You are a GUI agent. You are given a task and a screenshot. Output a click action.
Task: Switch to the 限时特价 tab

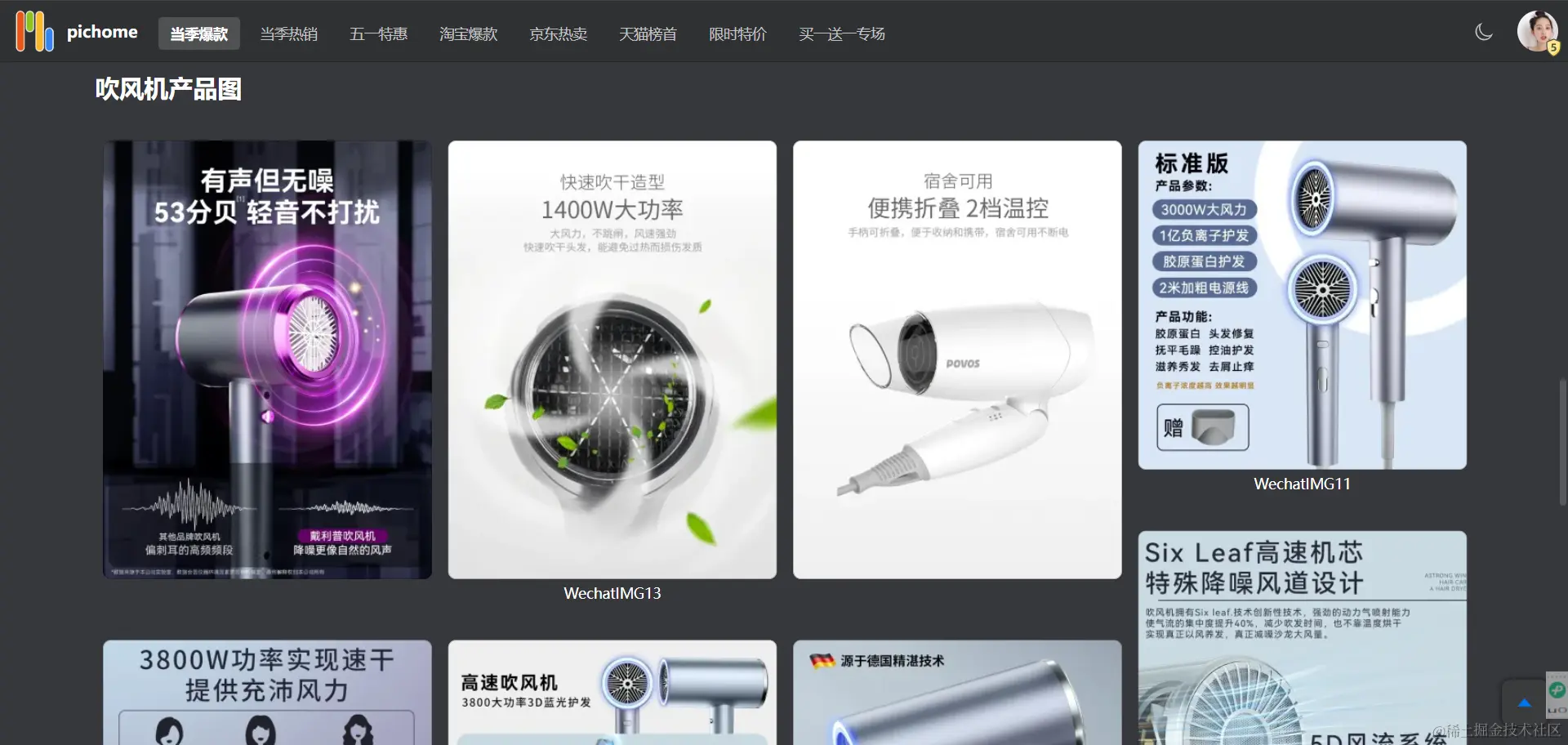coord(738,33)
